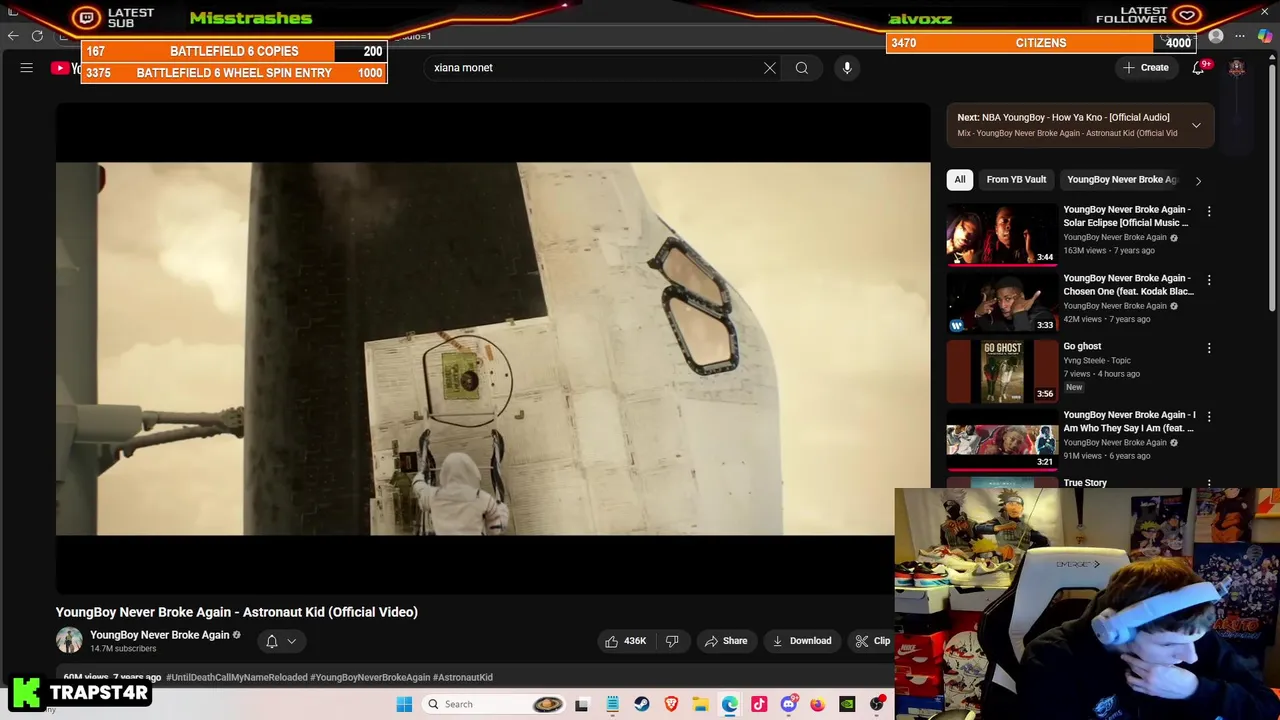Open the Notepad taskbar icon
The width and height of the screenshot is (1280, 720).
click(x=612, y=704)
